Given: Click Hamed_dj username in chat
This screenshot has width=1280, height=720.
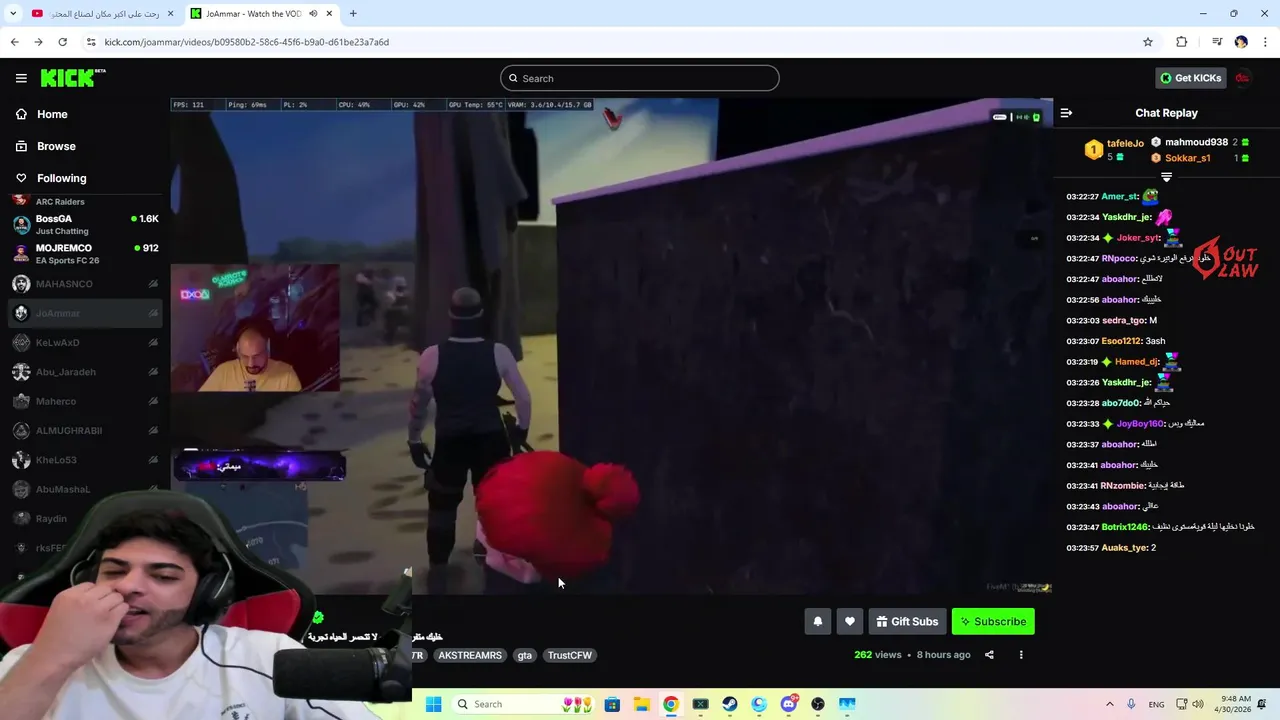Looking at the screenshot, I should (x=1136, y=362).
